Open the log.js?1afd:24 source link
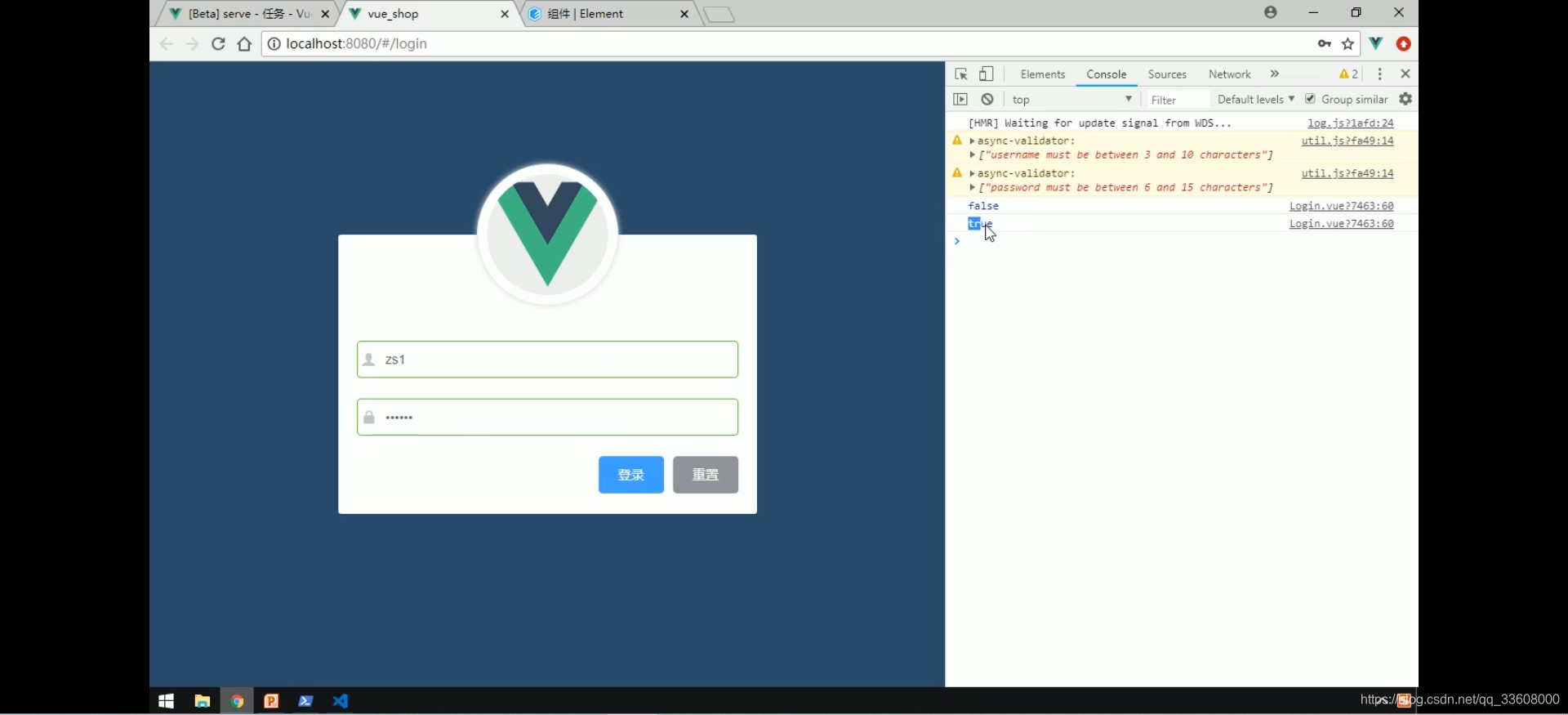 coord(1351,123)
